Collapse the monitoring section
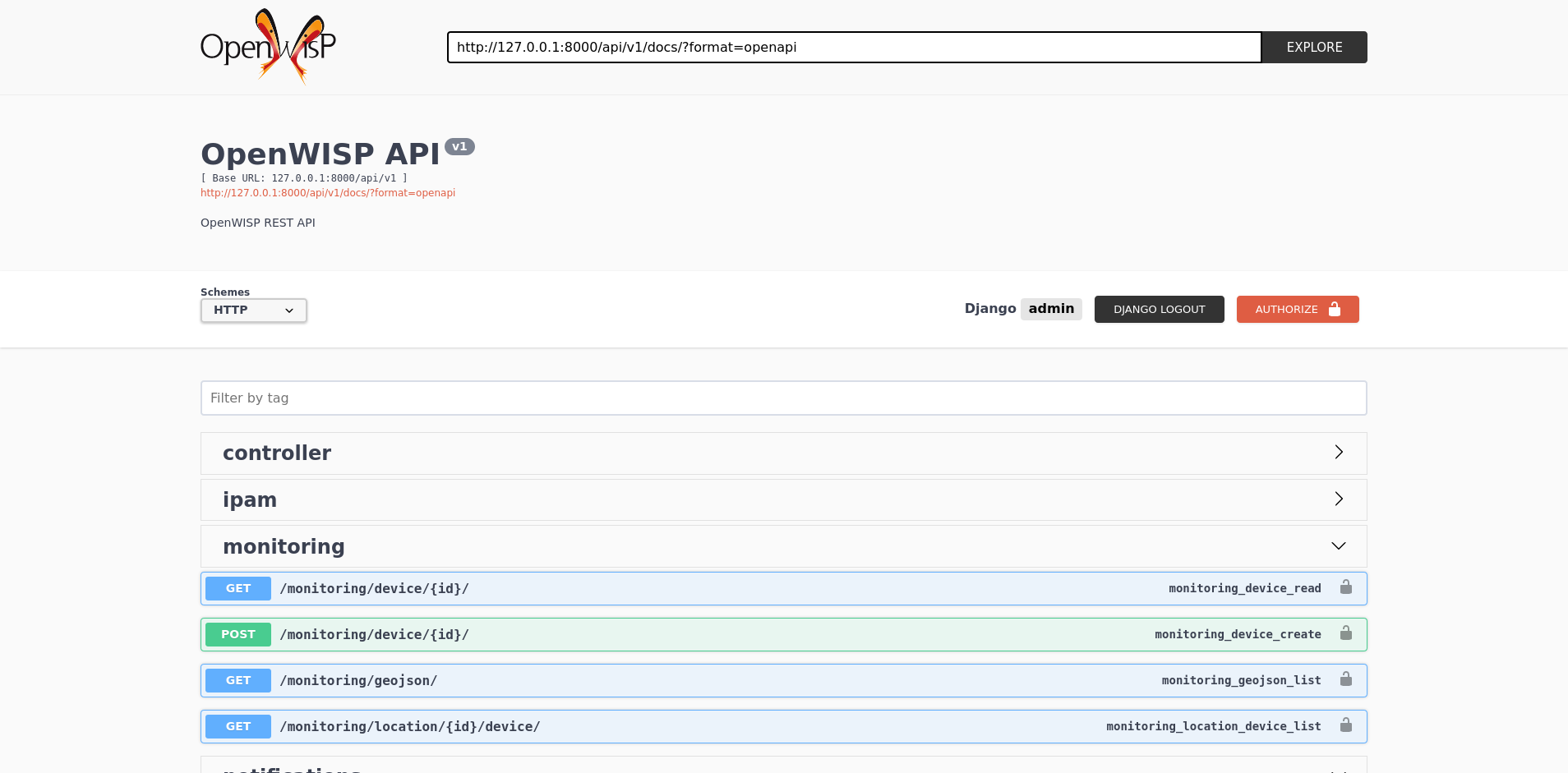This screenshot has height=773, width=1568. click(x=1338, y=546)
